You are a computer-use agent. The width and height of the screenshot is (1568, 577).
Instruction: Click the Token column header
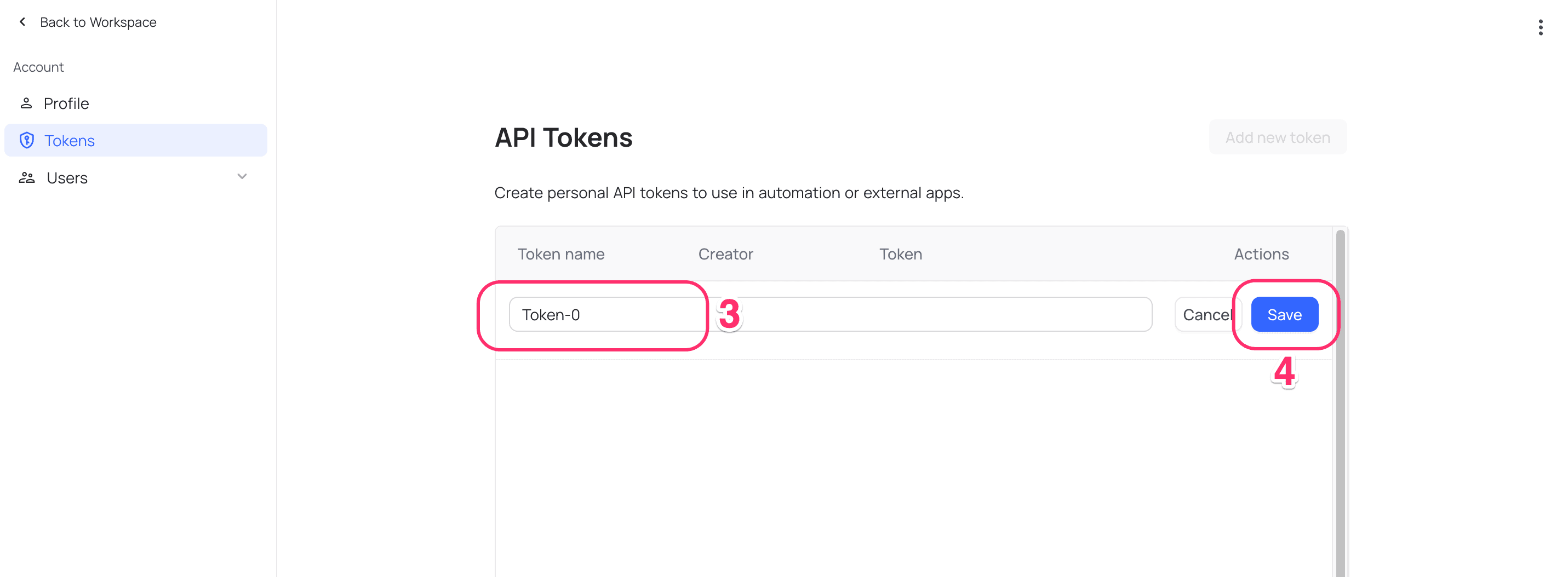coord(900,253)
